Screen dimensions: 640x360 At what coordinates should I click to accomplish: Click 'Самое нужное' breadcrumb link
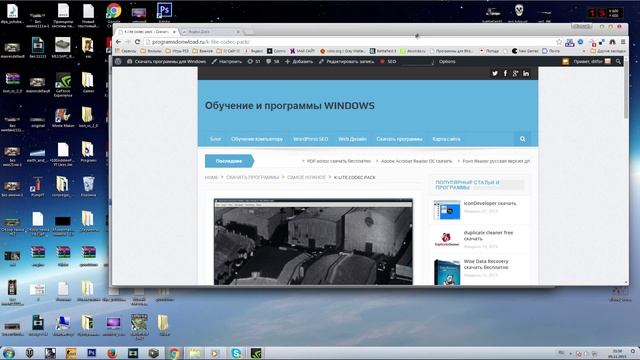pyautogui.click(x=306, y=178)
